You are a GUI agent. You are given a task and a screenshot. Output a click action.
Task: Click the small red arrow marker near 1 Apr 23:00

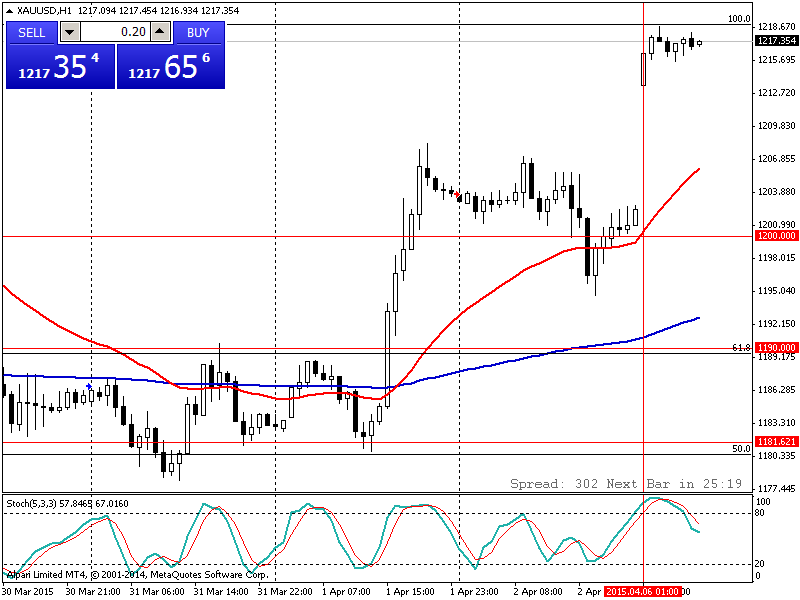pyautogui.click(x=456, y=194)
